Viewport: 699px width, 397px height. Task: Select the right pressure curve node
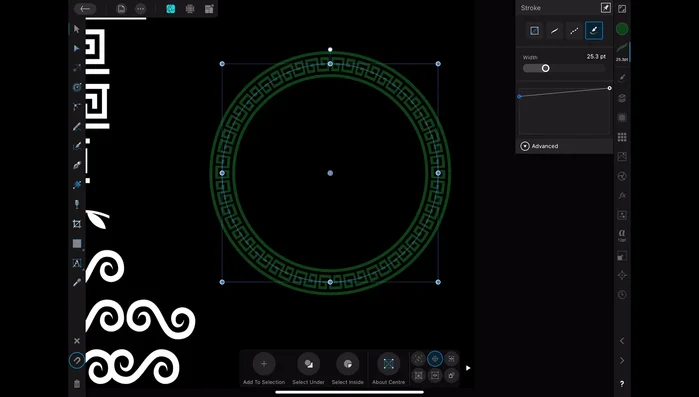click(609, 88)
